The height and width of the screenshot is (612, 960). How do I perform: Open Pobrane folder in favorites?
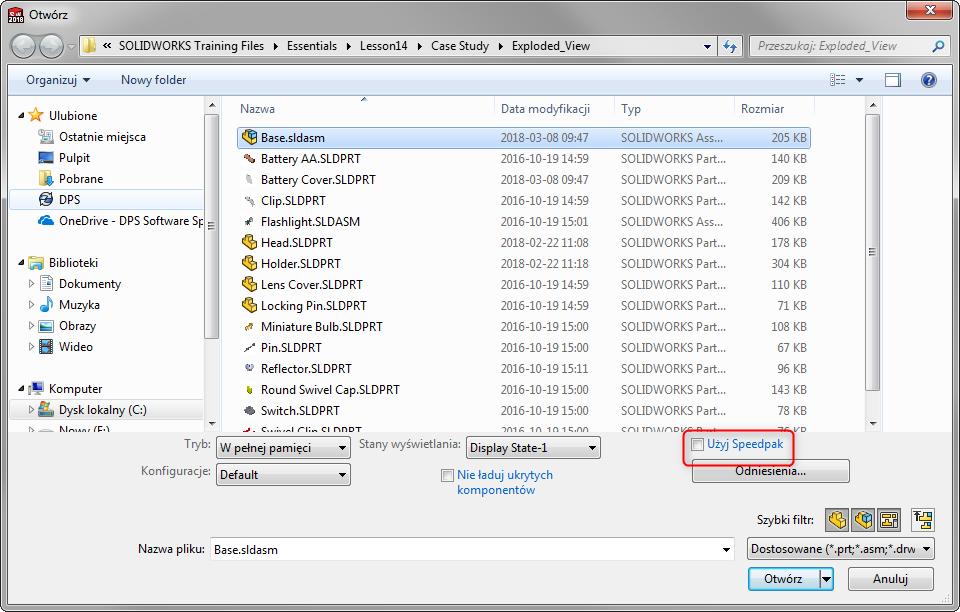pos(81,179)
